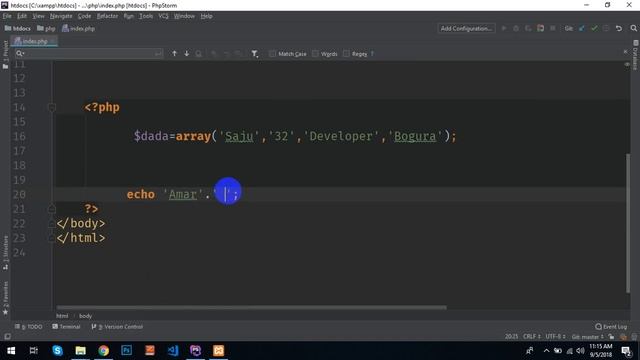Go to previous occurrence with up arrow
The image size is (640, 360).
point(174,53)
